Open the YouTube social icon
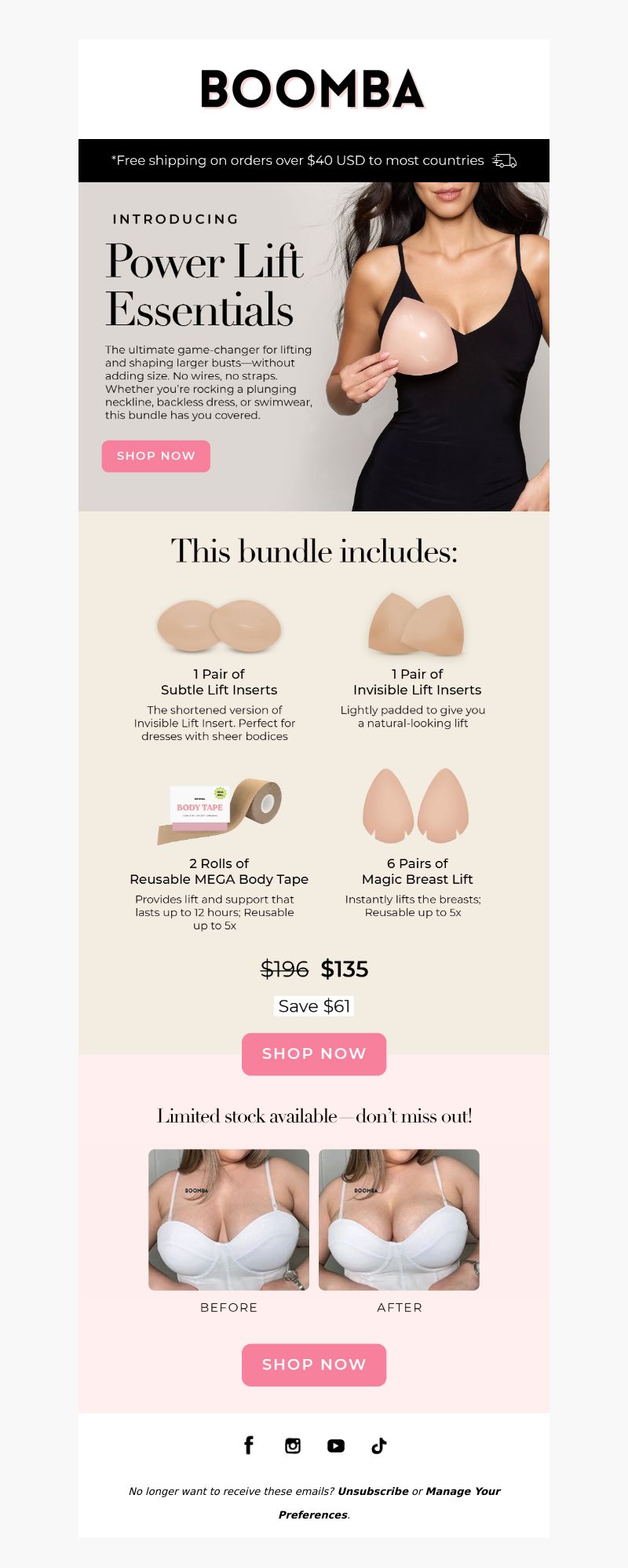 [x=336, y=1445]
